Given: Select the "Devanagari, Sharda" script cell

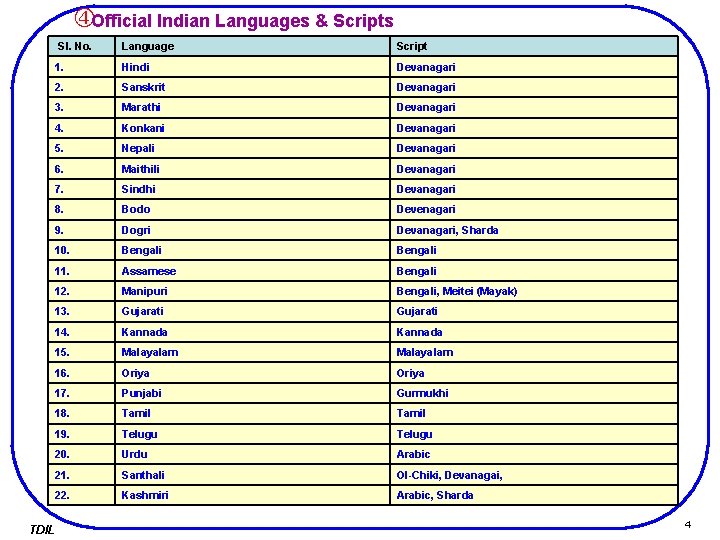Looking at the screenshot, I should pos(534,230).
